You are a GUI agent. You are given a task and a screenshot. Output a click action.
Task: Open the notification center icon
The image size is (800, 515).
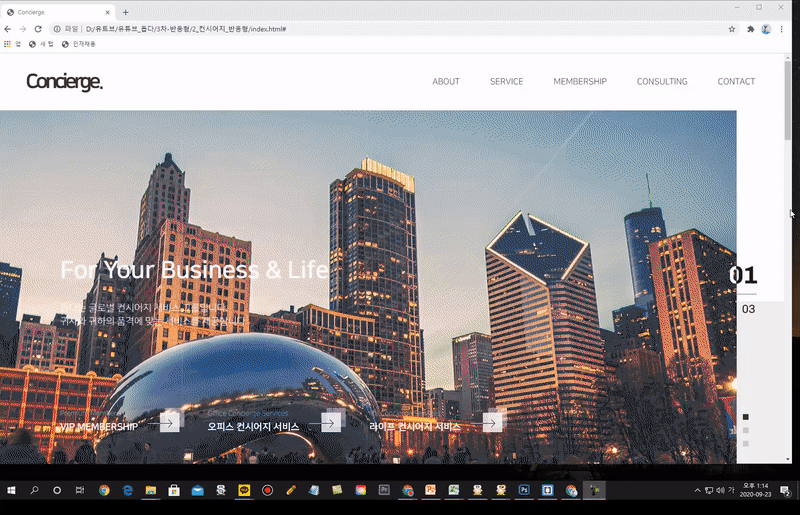click(x=785, y=491)
